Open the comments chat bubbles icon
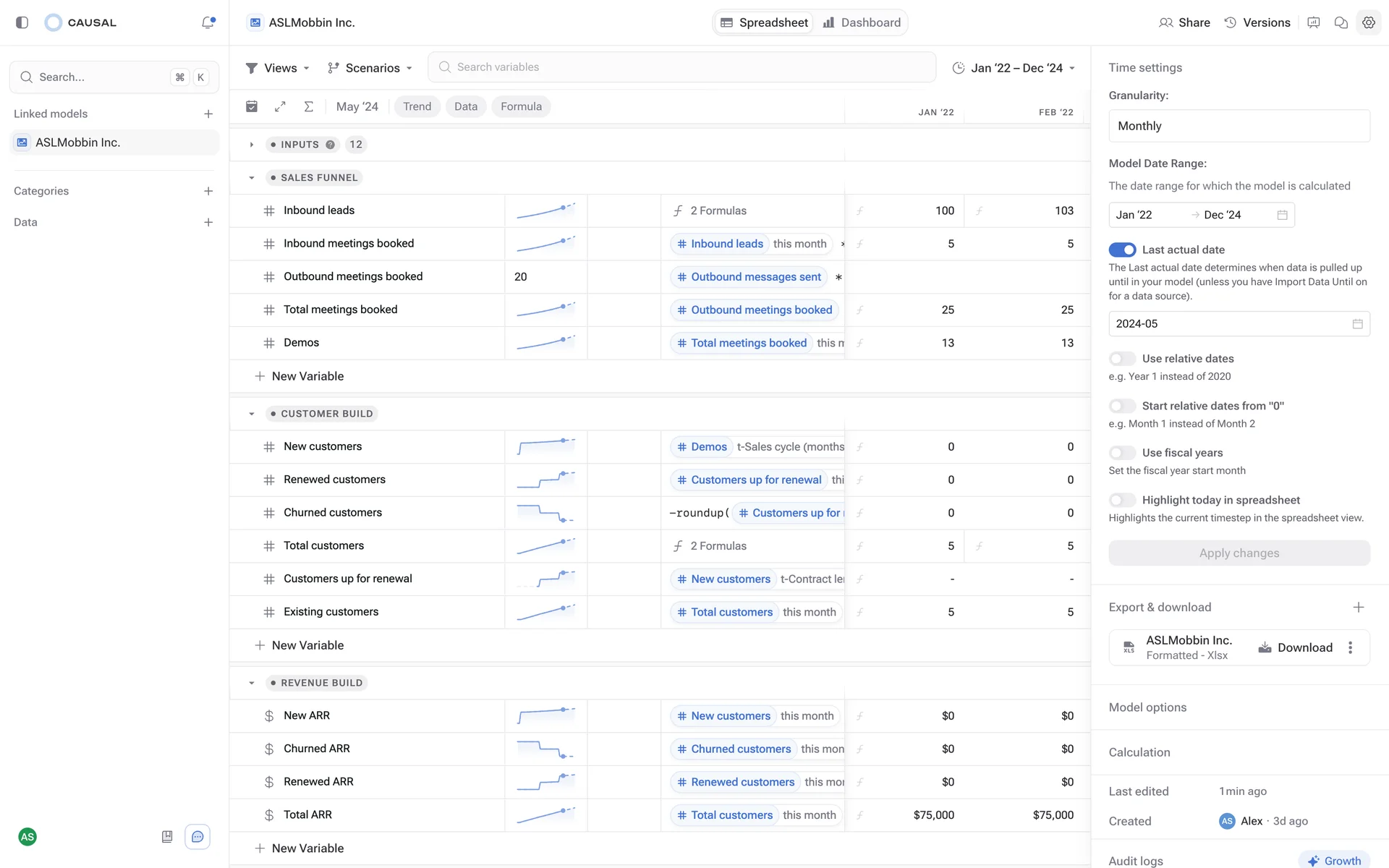Screen dimensions: 1389x868 coord(1341,22)
